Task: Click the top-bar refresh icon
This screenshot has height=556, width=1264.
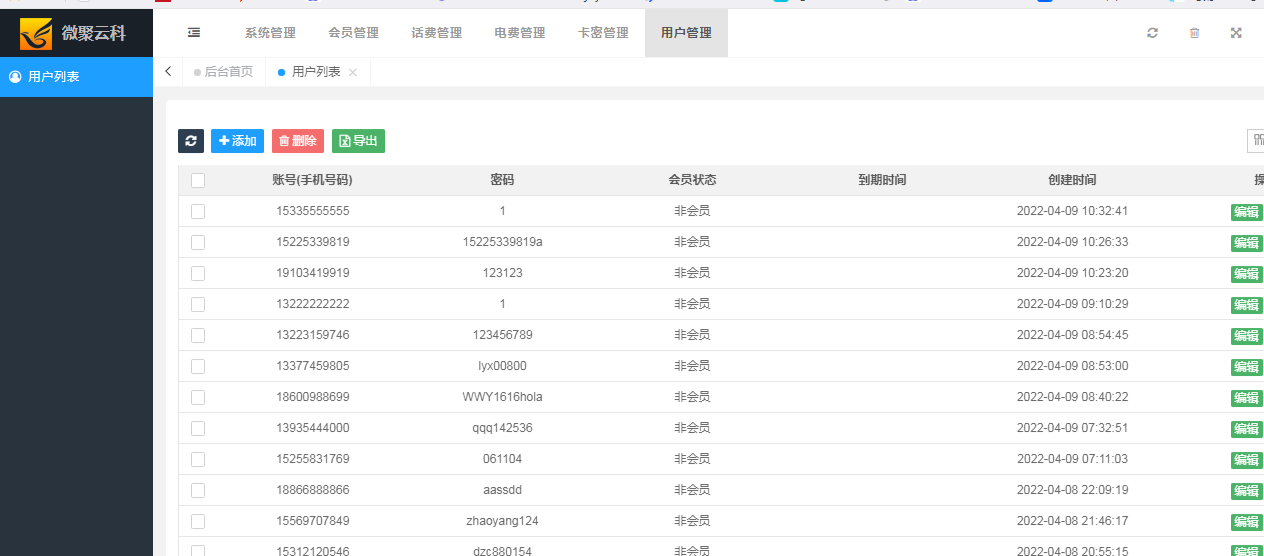Action: (1152, 33)
